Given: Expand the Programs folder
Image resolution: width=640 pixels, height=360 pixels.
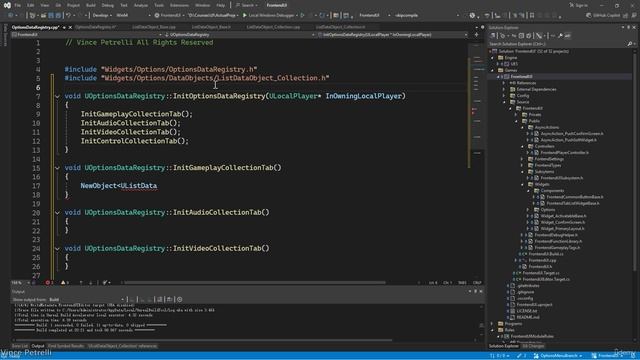Looking at the screenshot, I should 492,324.
